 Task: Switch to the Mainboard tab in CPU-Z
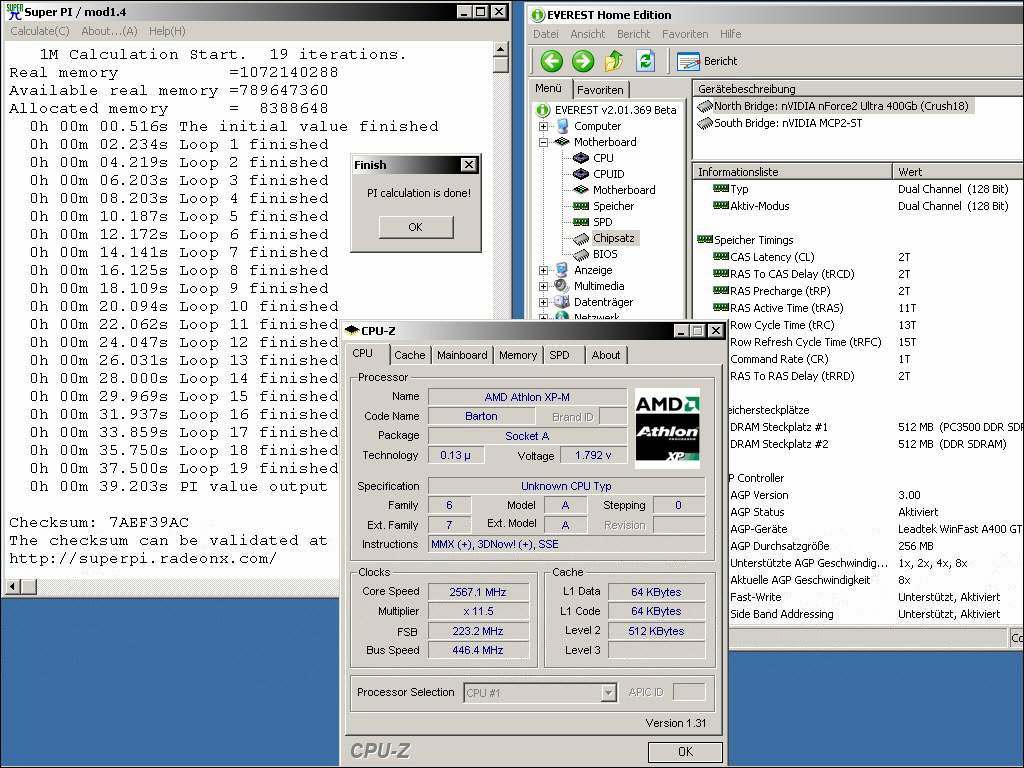pyautogui.click(x=462, y=355)
